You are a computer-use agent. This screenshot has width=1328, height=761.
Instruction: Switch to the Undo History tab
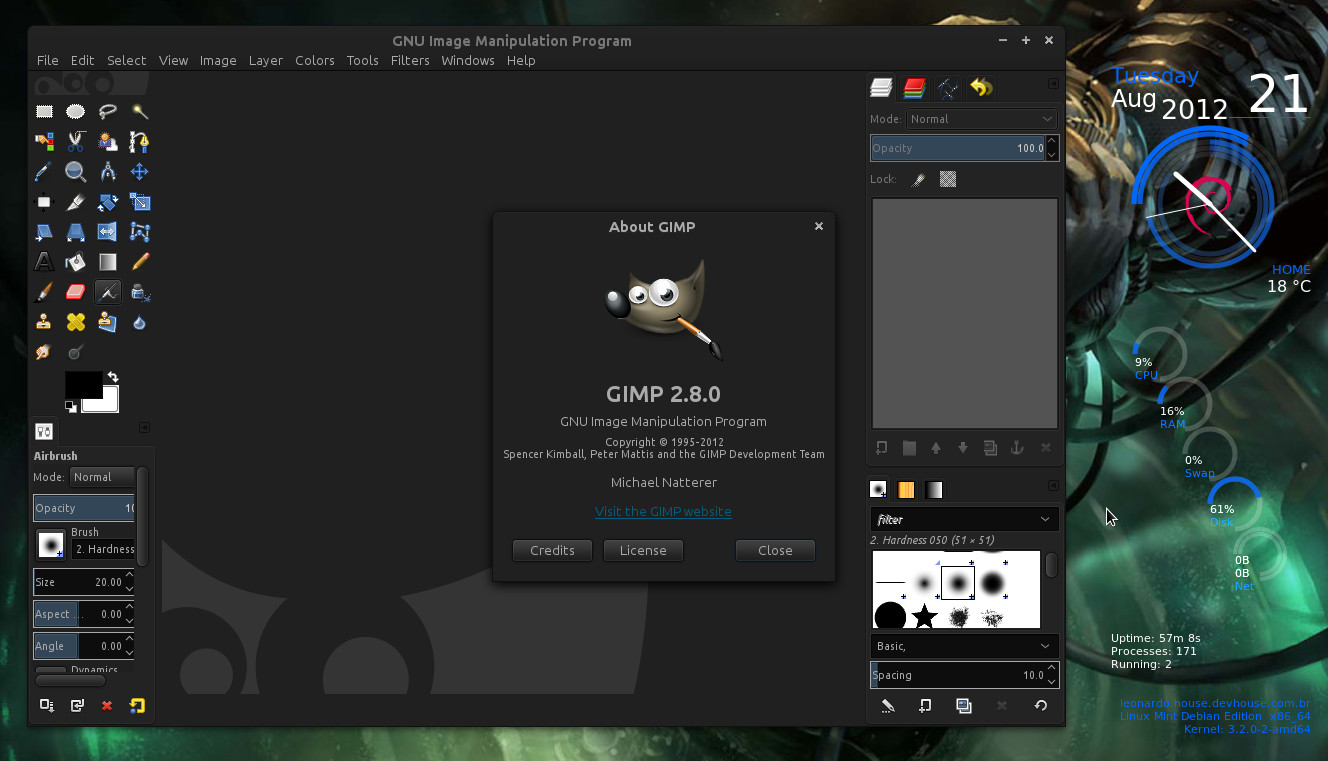(x=981, y=89)
